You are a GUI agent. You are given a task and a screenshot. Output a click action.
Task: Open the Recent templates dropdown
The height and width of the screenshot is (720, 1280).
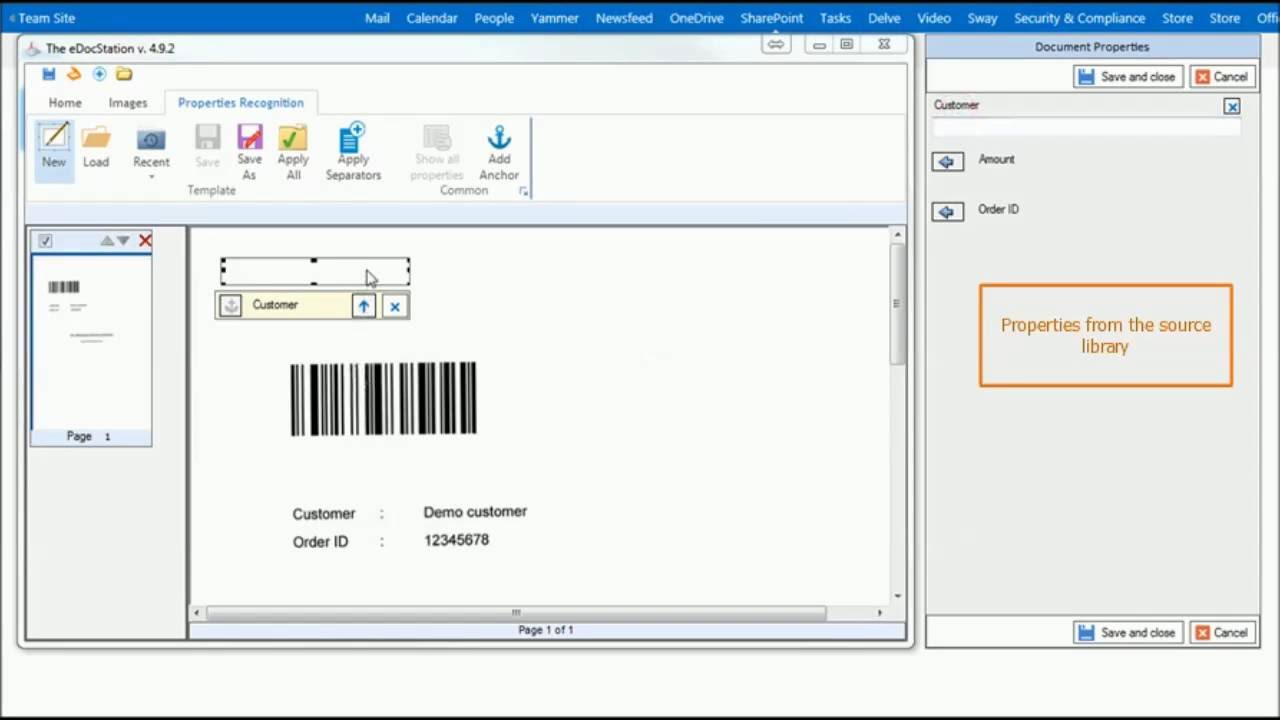151,152
